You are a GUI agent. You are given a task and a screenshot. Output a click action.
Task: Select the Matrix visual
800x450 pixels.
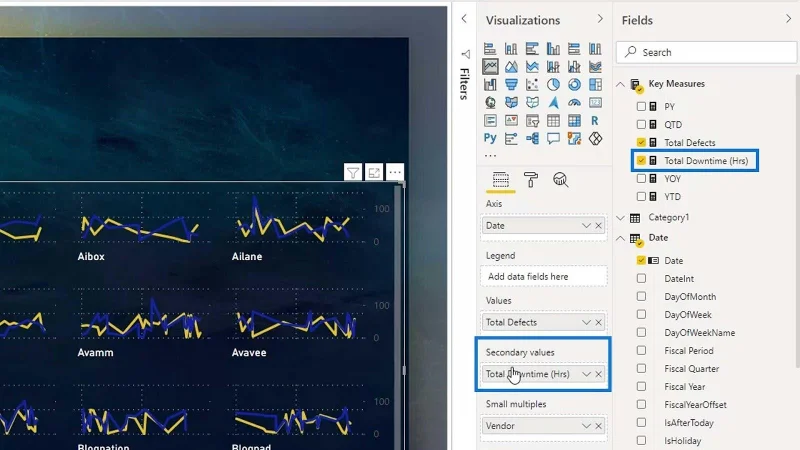(574, 120)
